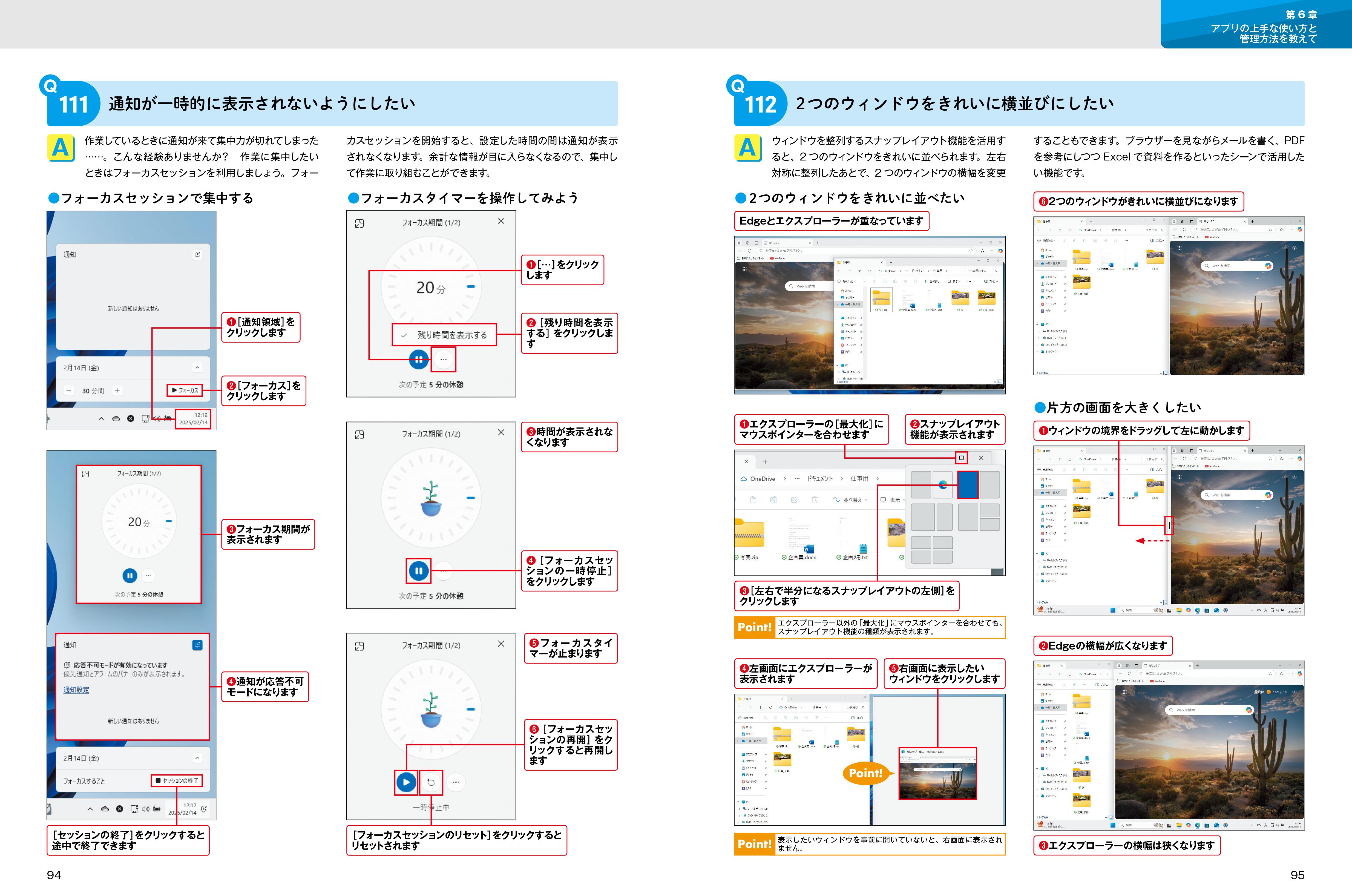Screen dimensions: 1352x896
Task: Choose top-left zone of the four-quadrant snap layout
Action: [921, 542]
